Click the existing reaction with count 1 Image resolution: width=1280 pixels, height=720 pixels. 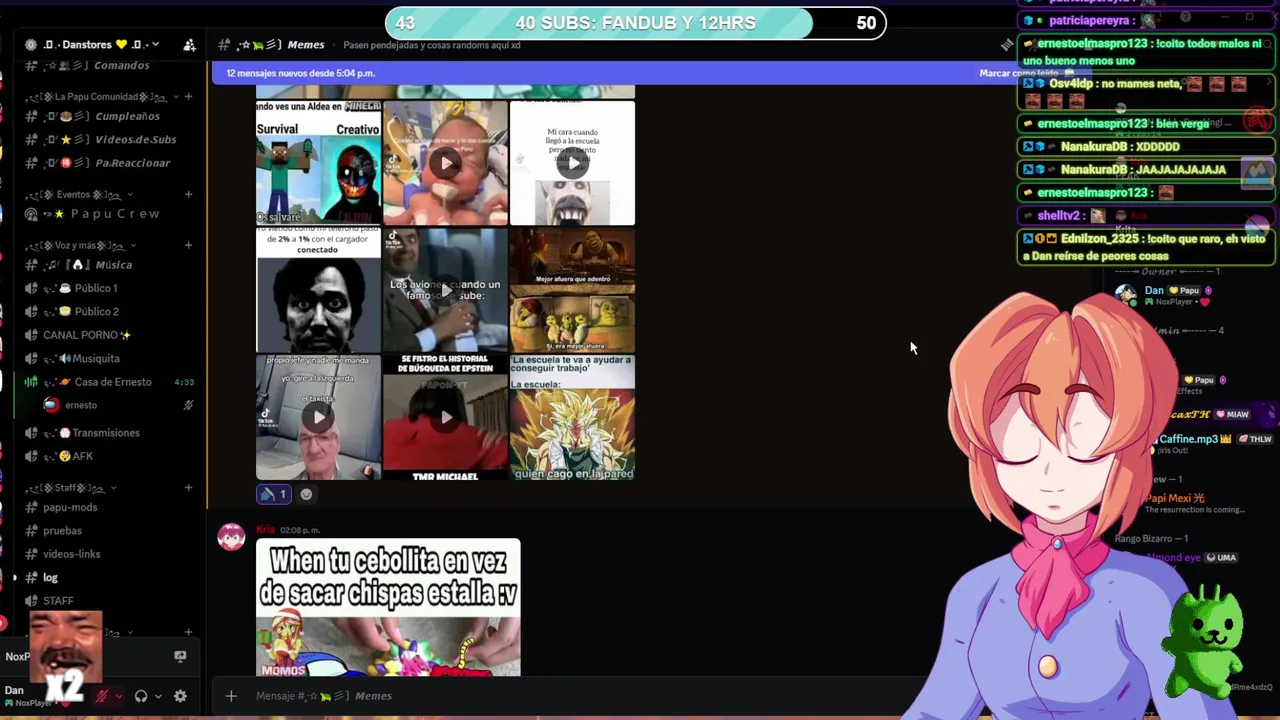[x=274, y=494]
